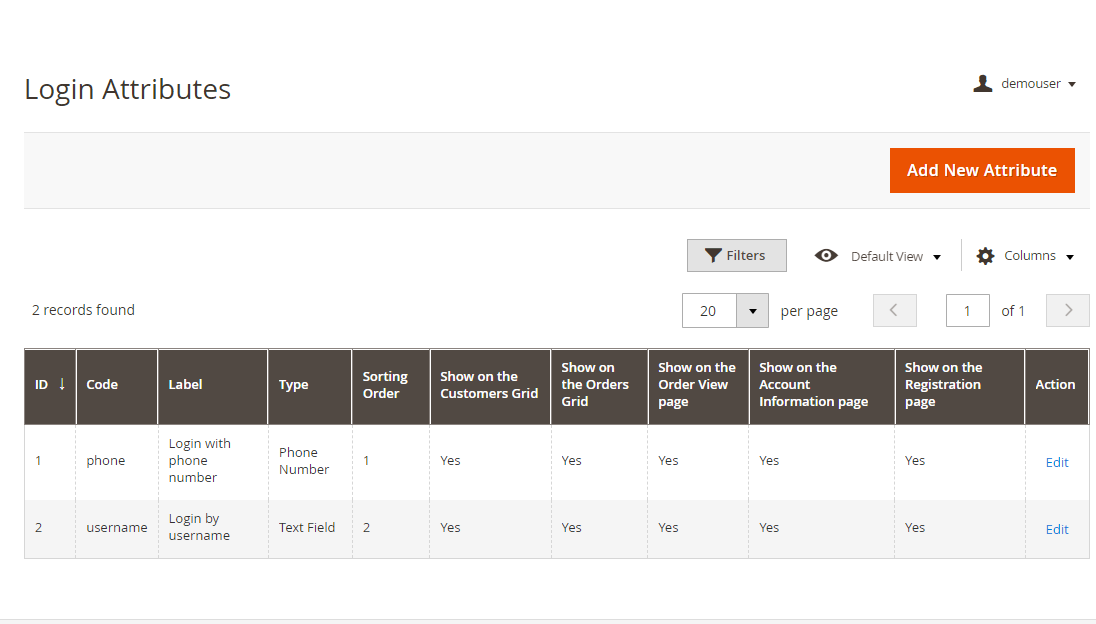Click the demouser username text
This screenshot has height=624, width=1096.
pyautogui.click(x=1031, y=84)
